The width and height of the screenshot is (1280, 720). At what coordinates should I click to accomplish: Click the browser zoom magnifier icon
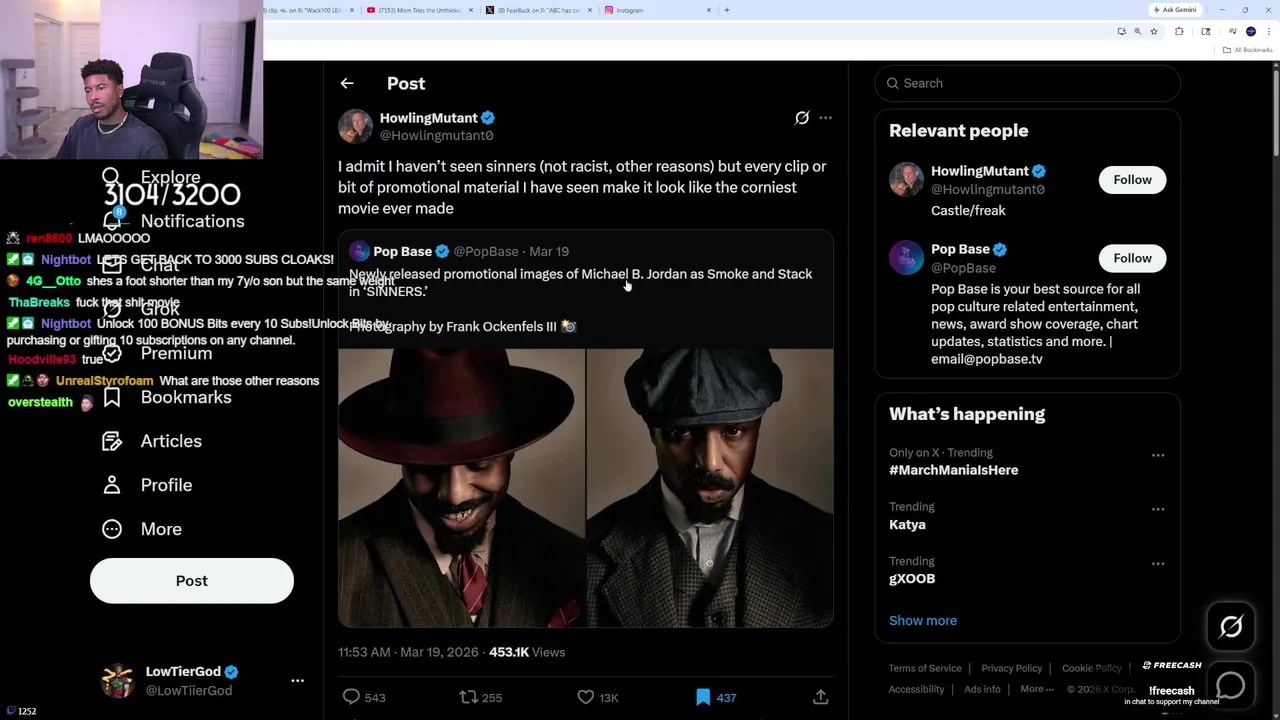click(1137, 32)
